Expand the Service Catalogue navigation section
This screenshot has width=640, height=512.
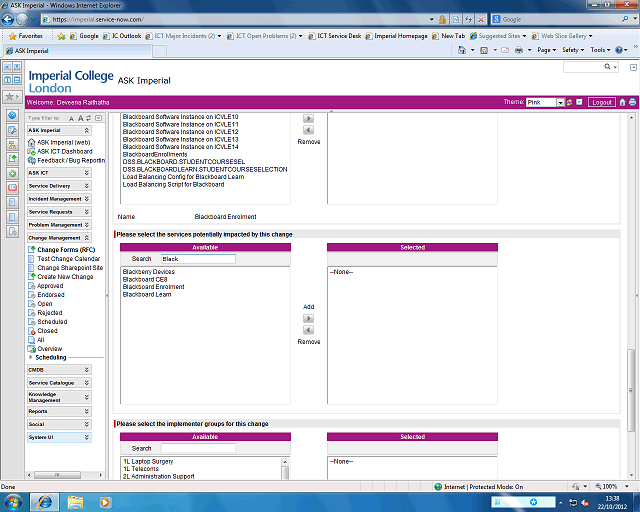(x=87, y=383)
